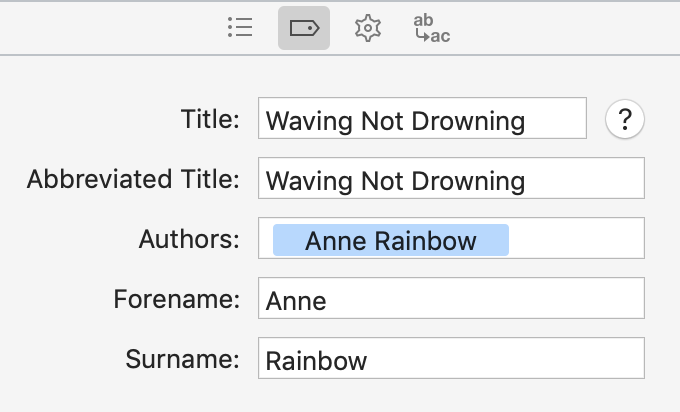Click the word 'Drowning' in the Title field

pos(468,121)
